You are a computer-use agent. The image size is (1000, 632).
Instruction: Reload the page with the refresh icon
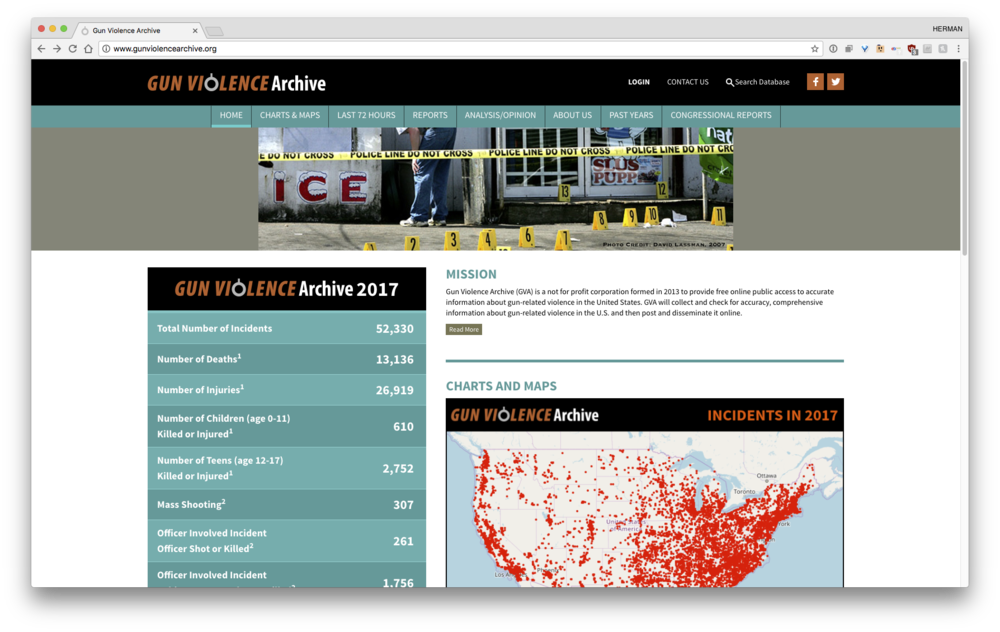pyautogui.click(x=73, y=48)
